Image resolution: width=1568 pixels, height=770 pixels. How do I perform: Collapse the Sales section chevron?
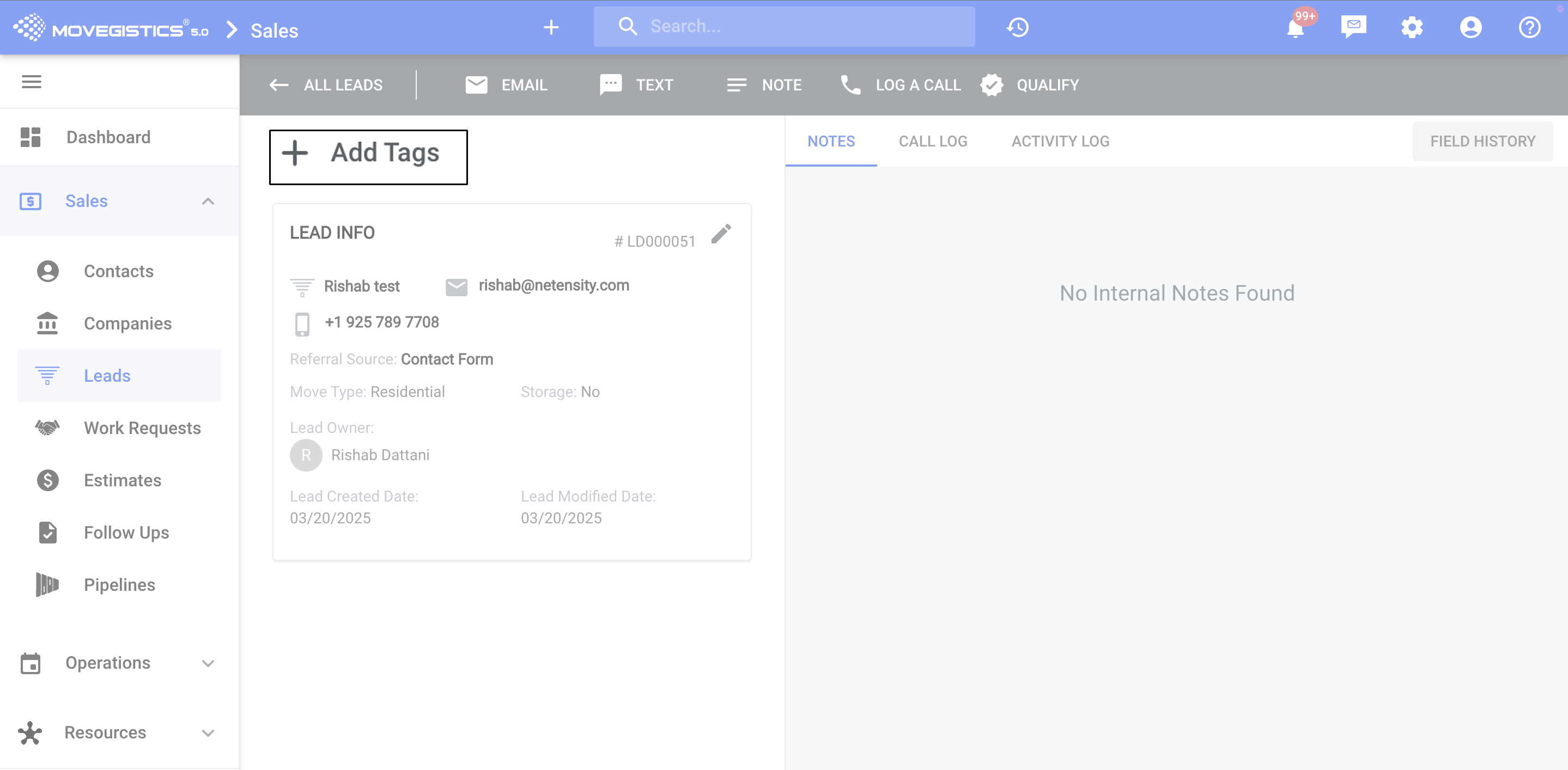pyautogui.click(x=208, y=201)
